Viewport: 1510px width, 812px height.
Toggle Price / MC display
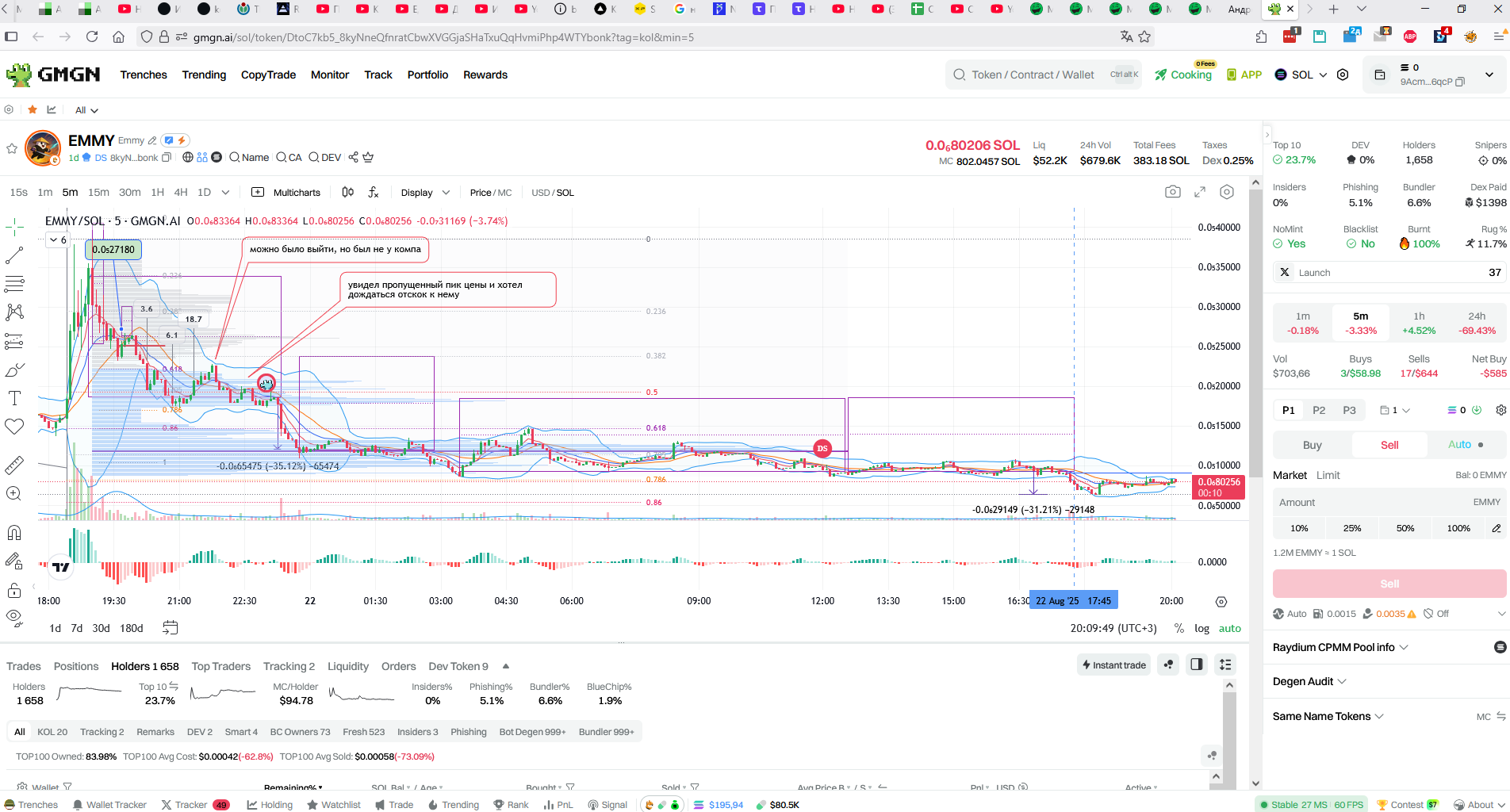(x=490, y=193)
